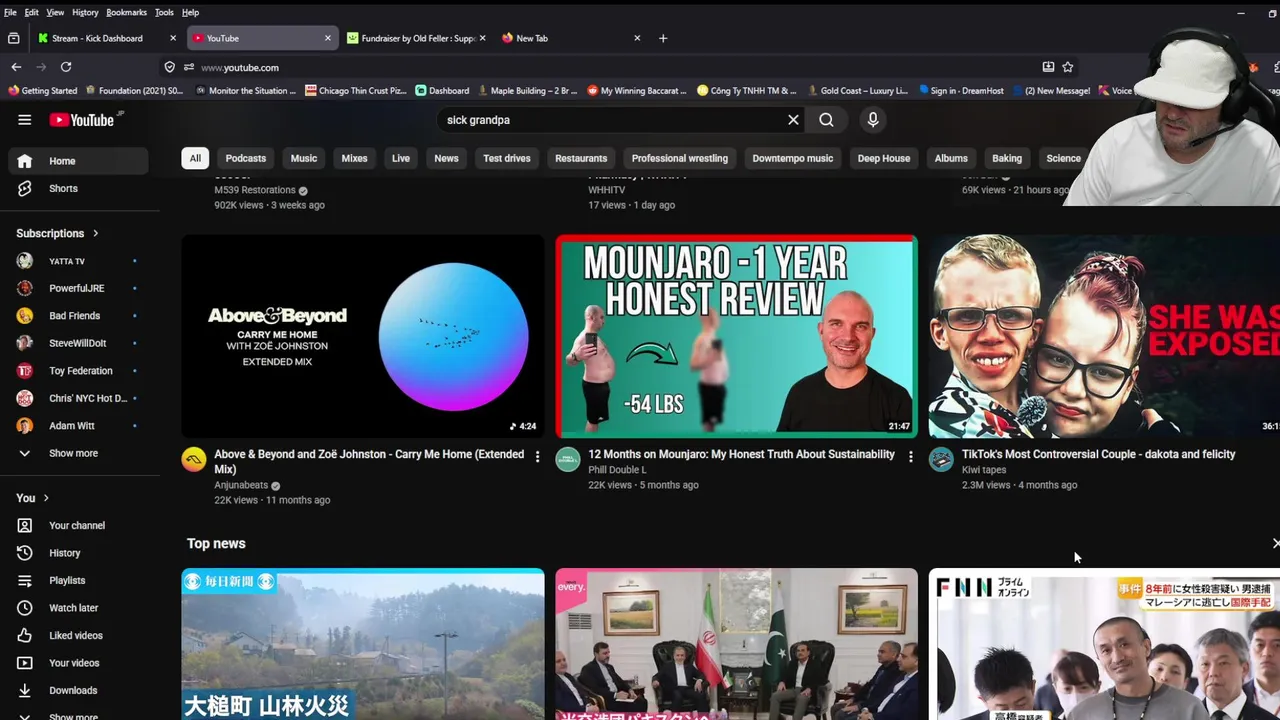The height and width of the screenshot is (720, 1280).
Task: Click the YouTube logo
Action: (82, 120)
